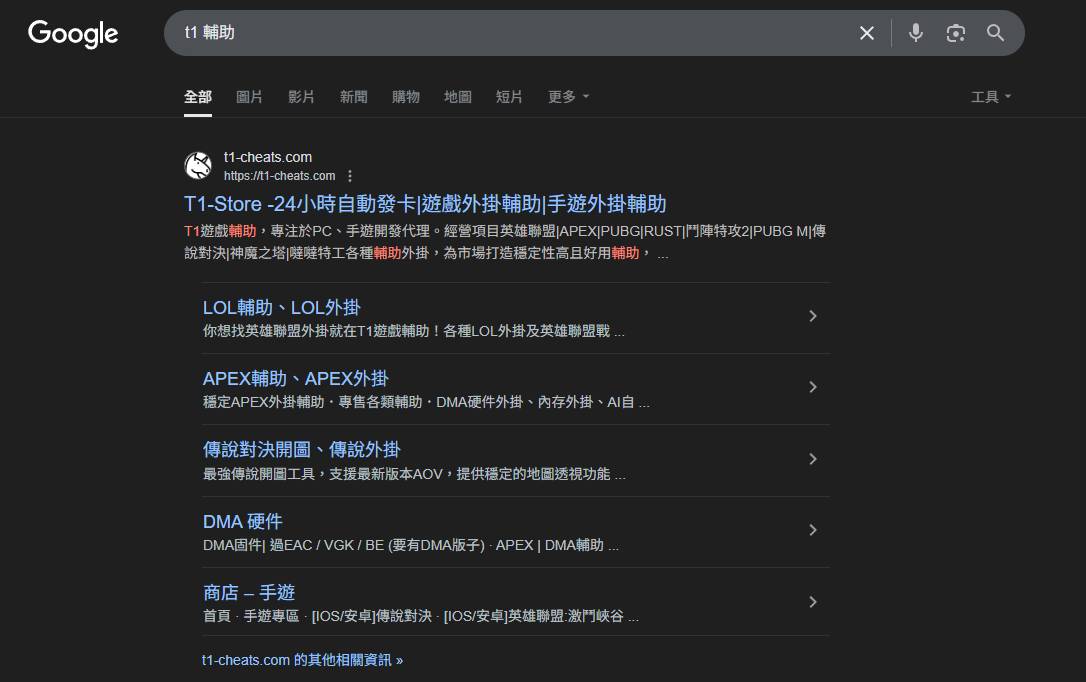The width and height of the screenshot is (1086, 682).
Task: Switch to the 圖片 tab
Action: [x=249, y=97]
